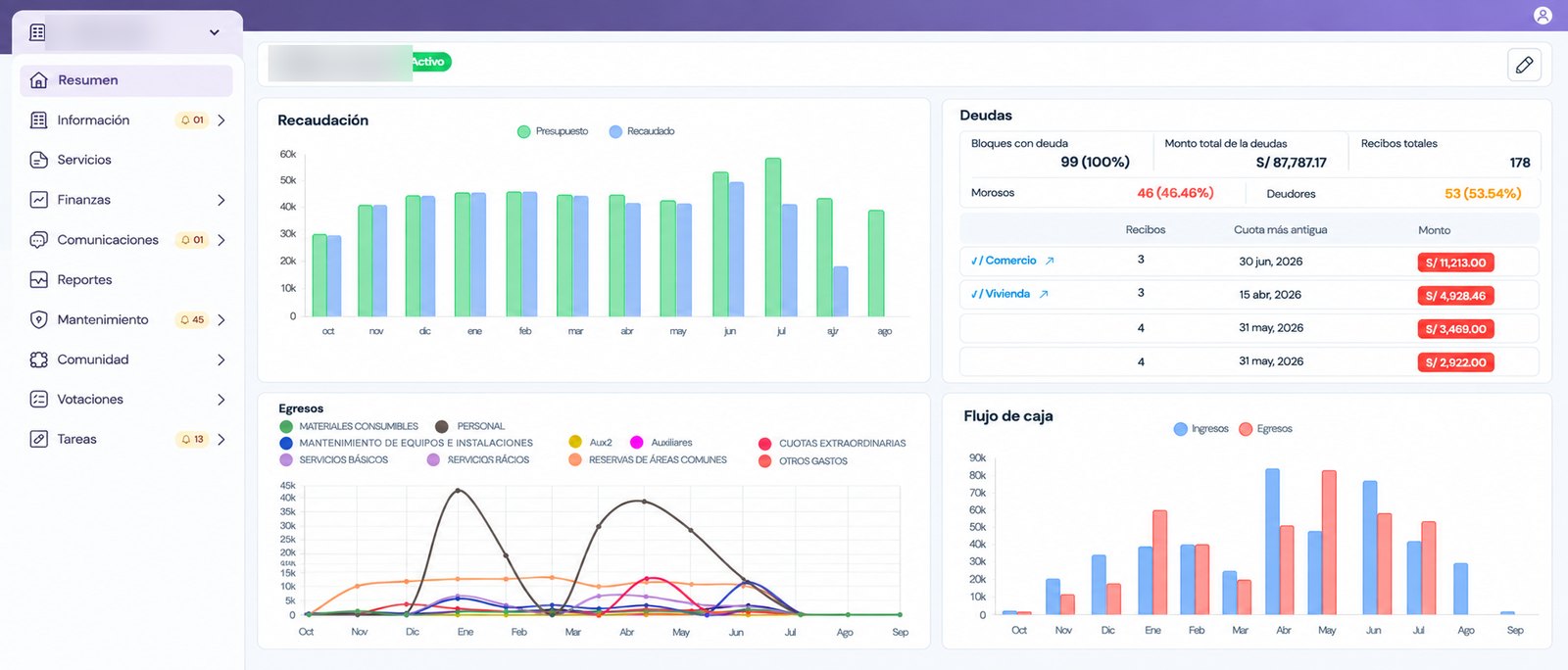
Task: Click the 30 jun, 2026 date cell
Action: (x=1270, y=262)
